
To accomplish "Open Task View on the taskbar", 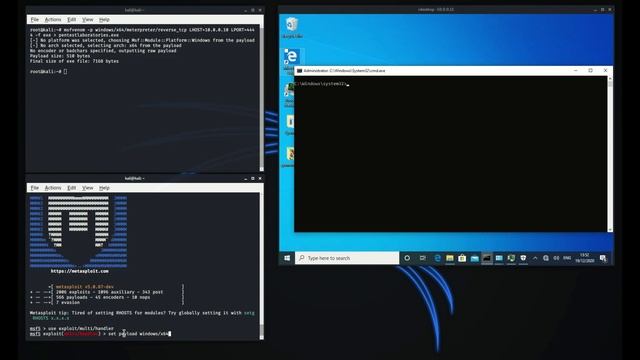I will (x=422, y=258).
